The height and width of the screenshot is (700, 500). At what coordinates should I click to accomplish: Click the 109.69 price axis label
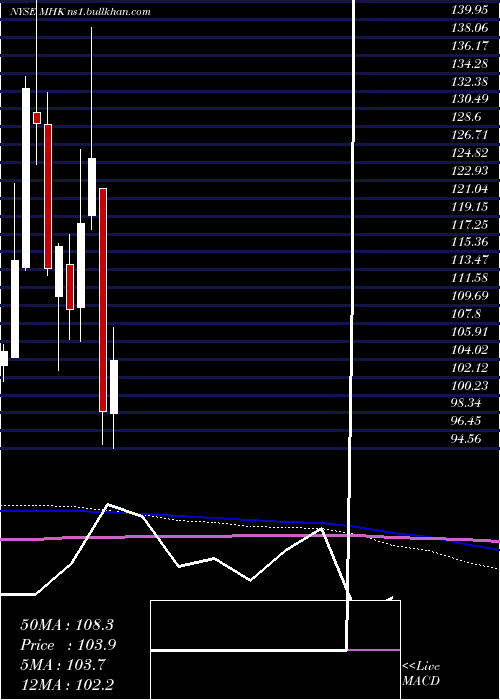470,296
